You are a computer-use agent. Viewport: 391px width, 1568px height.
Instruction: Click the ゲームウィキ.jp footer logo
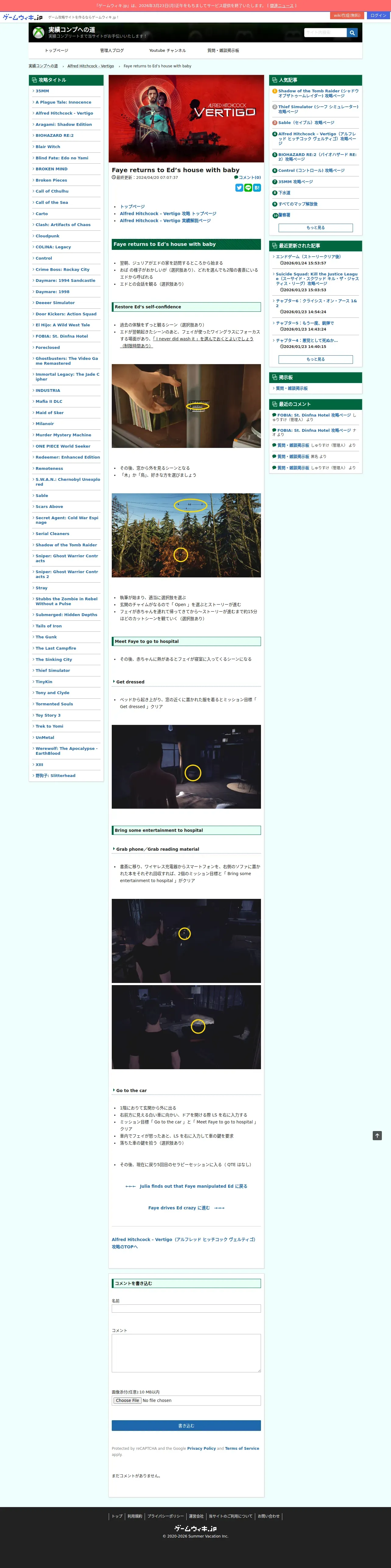(195, 1528)
